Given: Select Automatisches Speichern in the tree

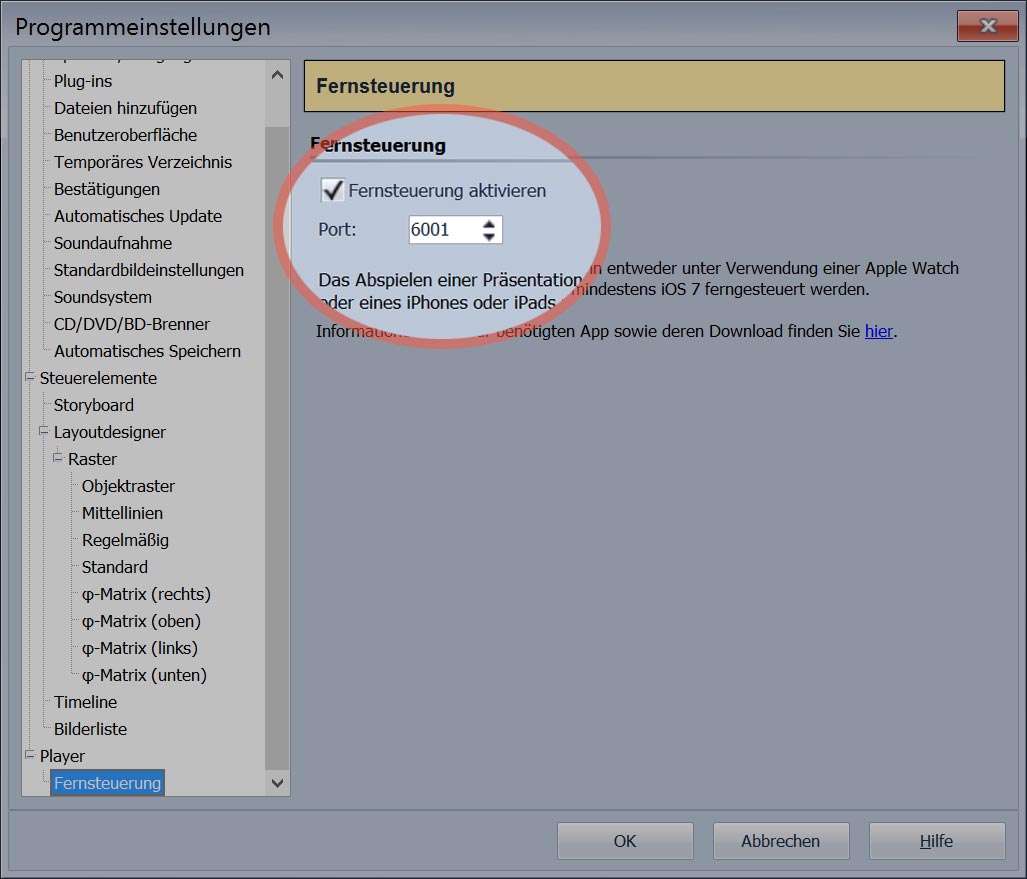Looking at the screenshot, I should click(147, 351).
